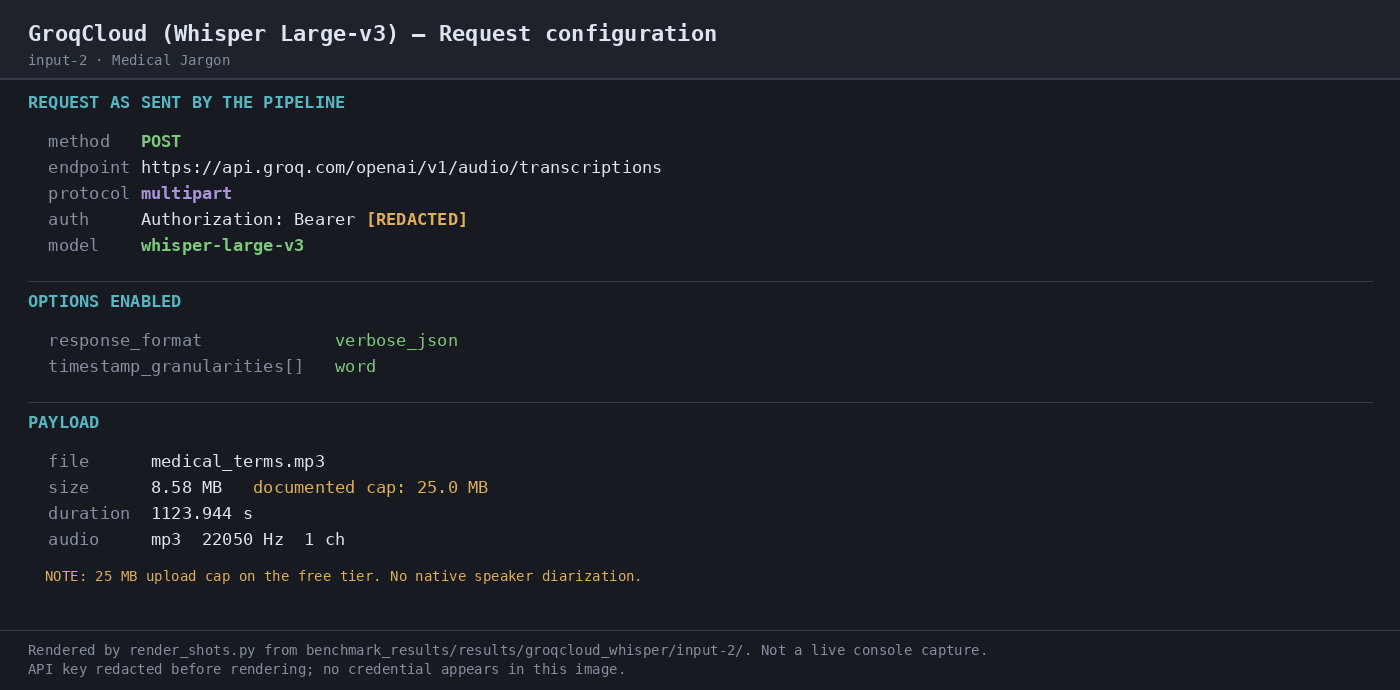
Task: Click the title 'GroqCloud (Whisper Large-v3) — Request configuration'
Action: click(372, 34)
